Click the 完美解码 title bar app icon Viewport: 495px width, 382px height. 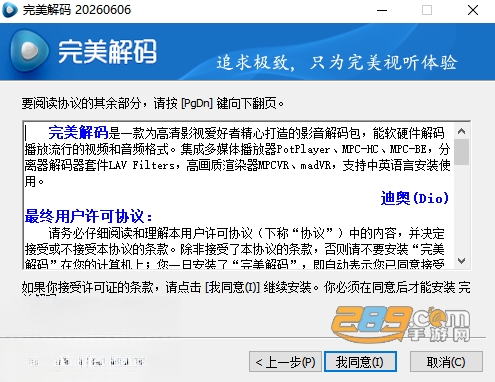(x=10, y=10)
